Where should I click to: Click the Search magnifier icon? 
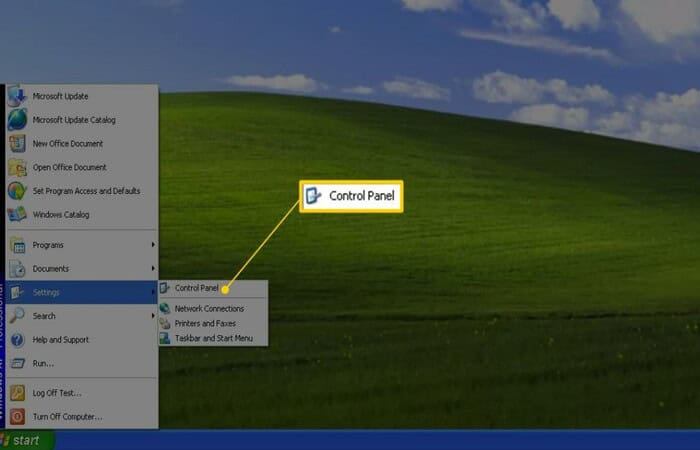click(x=17, y=316)
